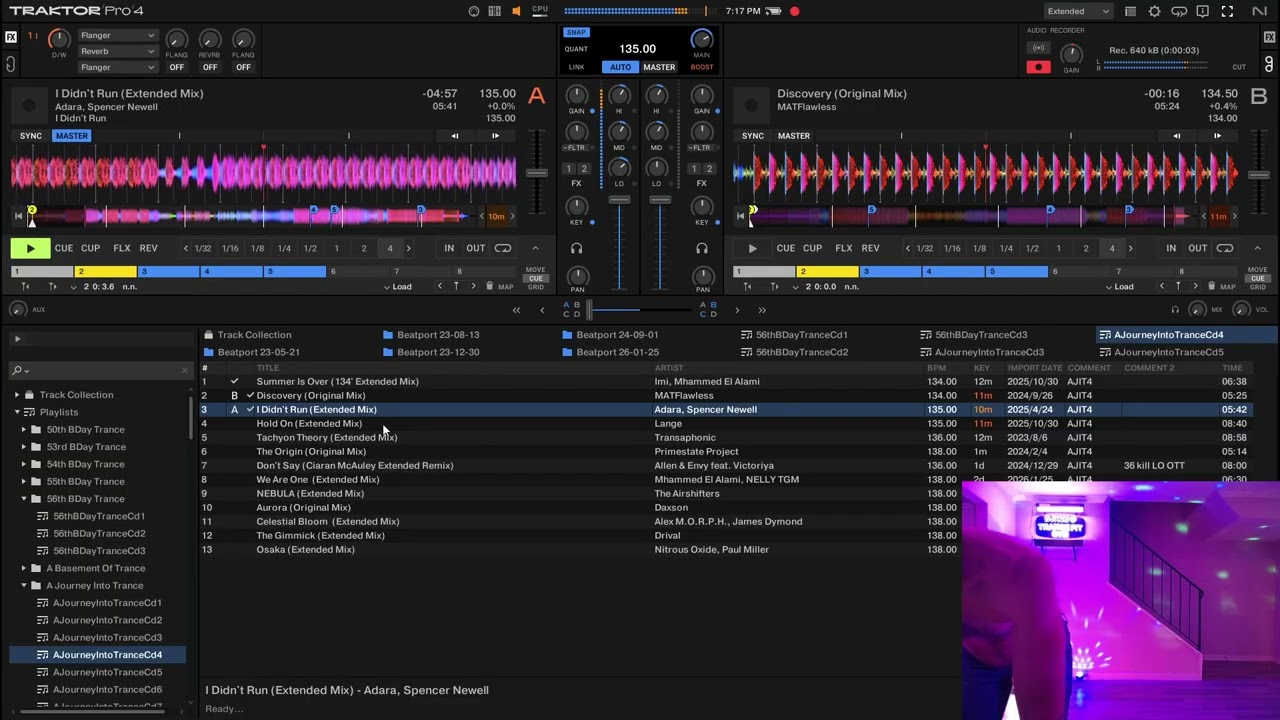Play the browser preview player

click(17, 339)
